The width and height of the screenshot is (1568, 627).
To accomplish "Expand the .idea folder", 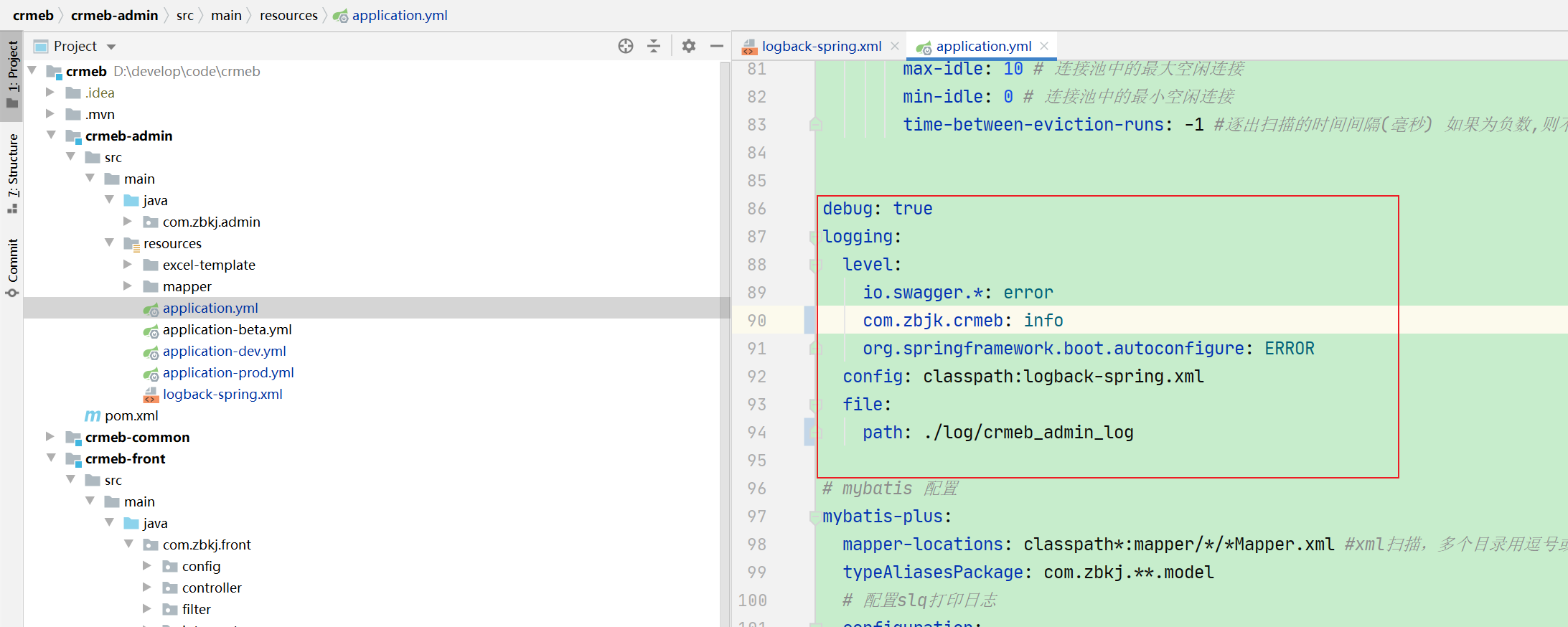I will pyautogui.click(x=50, y=92).
